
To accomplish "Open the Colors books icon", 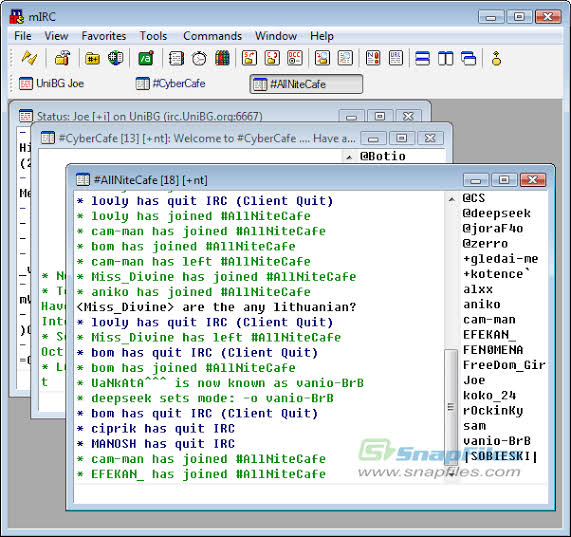I will click(222, 58).
